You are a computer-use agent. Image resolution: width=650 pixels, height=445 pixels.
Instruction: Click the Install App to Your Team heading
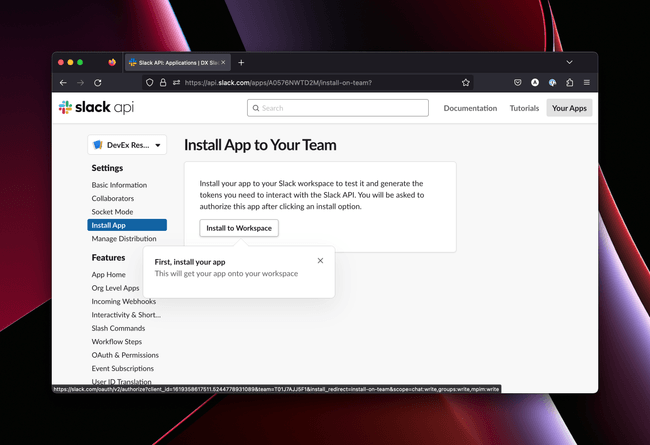260,145
